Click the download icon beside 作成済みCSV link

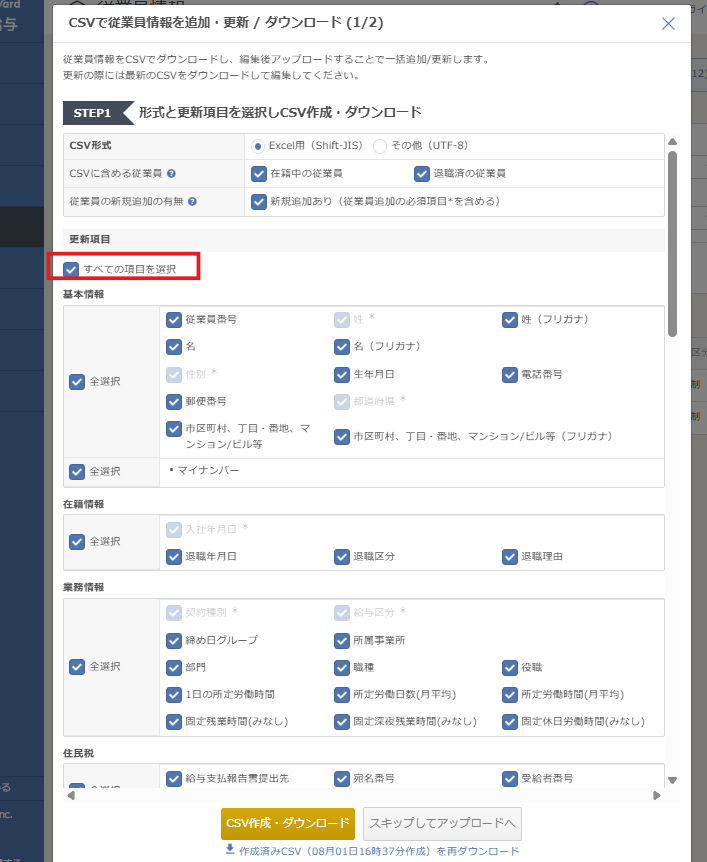click(x=230, y=850)
